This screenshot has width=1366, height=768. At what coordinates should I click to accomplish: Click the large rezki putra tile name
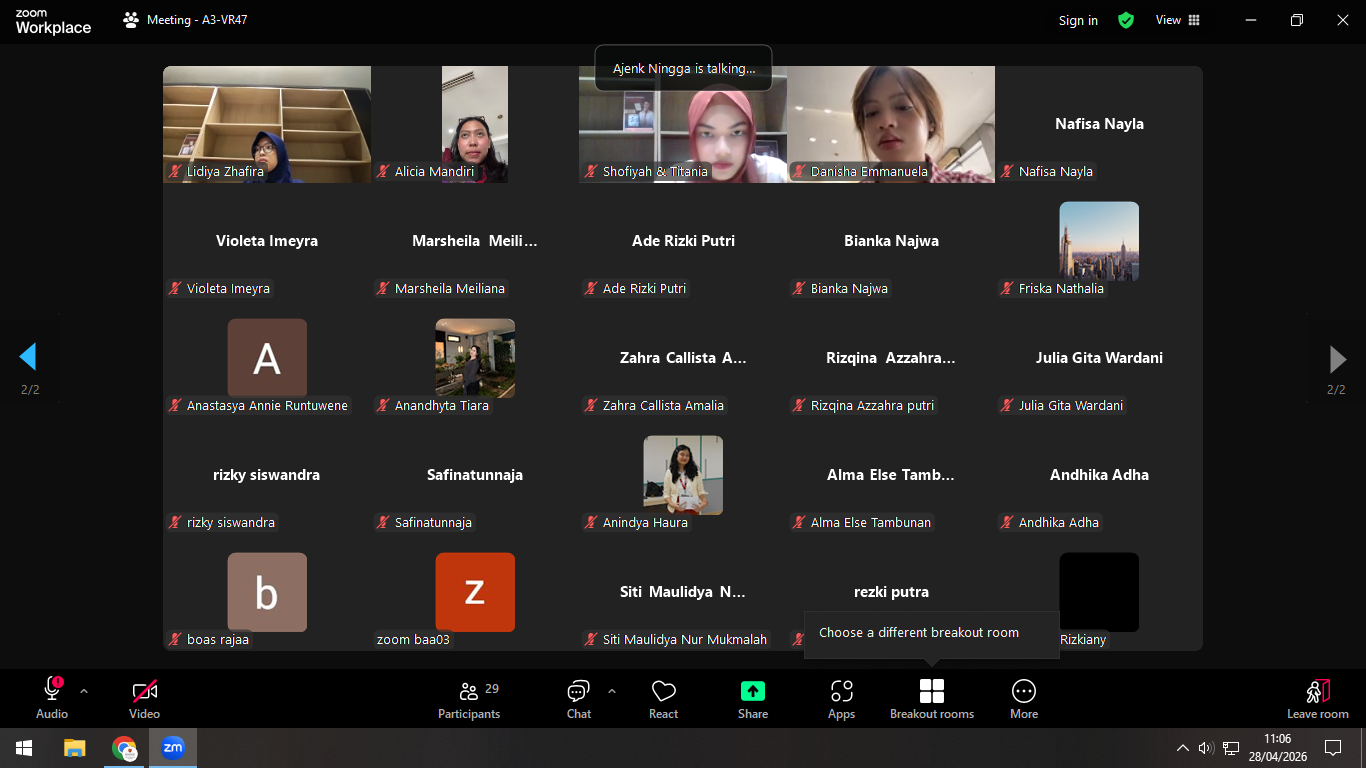tap(891, 592)
